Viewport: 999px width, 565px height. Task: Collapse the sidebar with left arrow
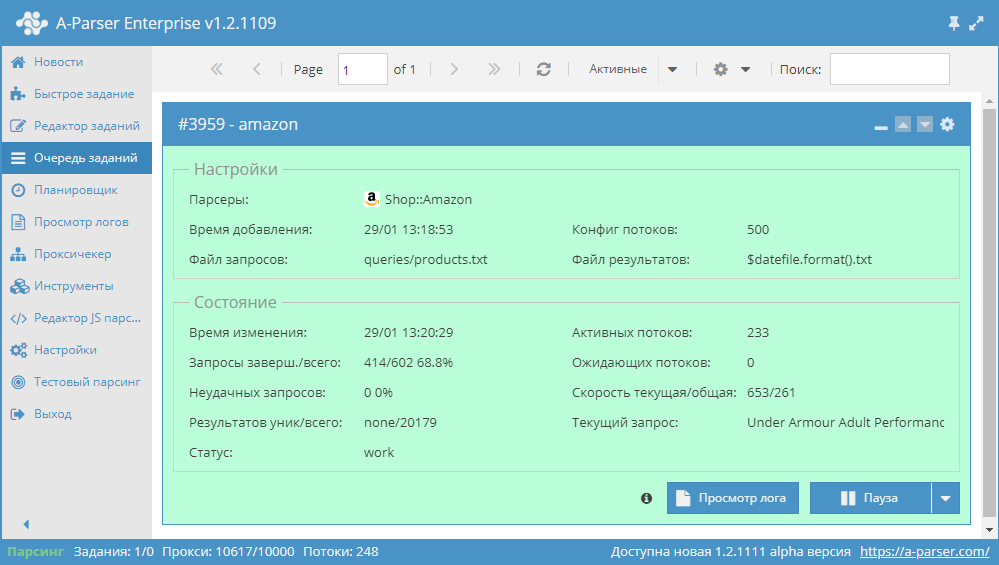[26, 524]
